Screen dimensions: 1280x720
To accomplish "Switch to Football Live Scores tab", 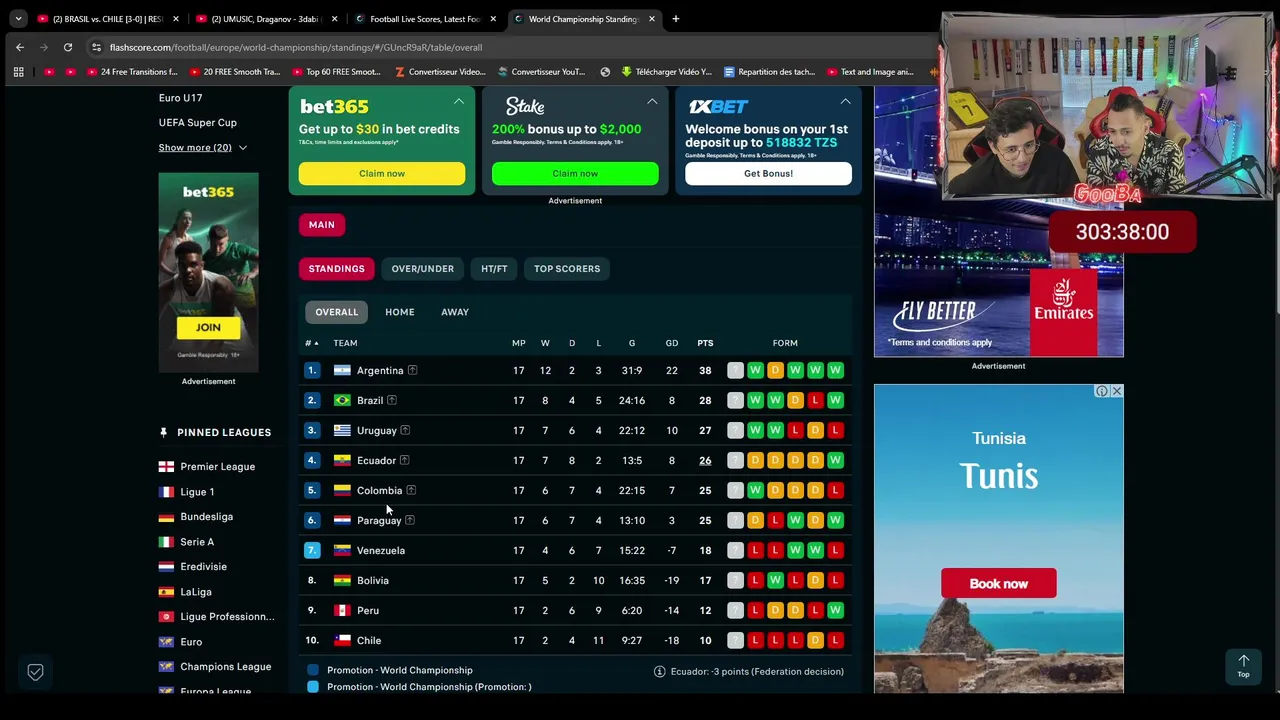I will pyautogui.click(x=426, y=19).
